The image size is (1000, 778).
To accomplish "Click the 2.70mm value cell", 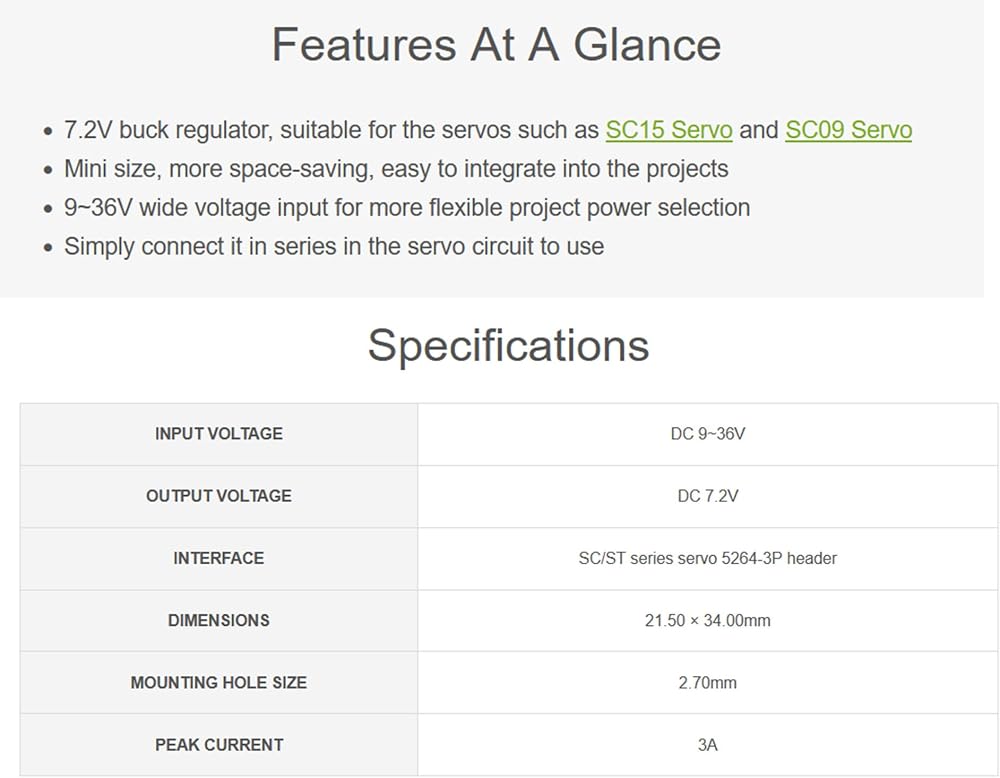I will (x=708, y=683).
